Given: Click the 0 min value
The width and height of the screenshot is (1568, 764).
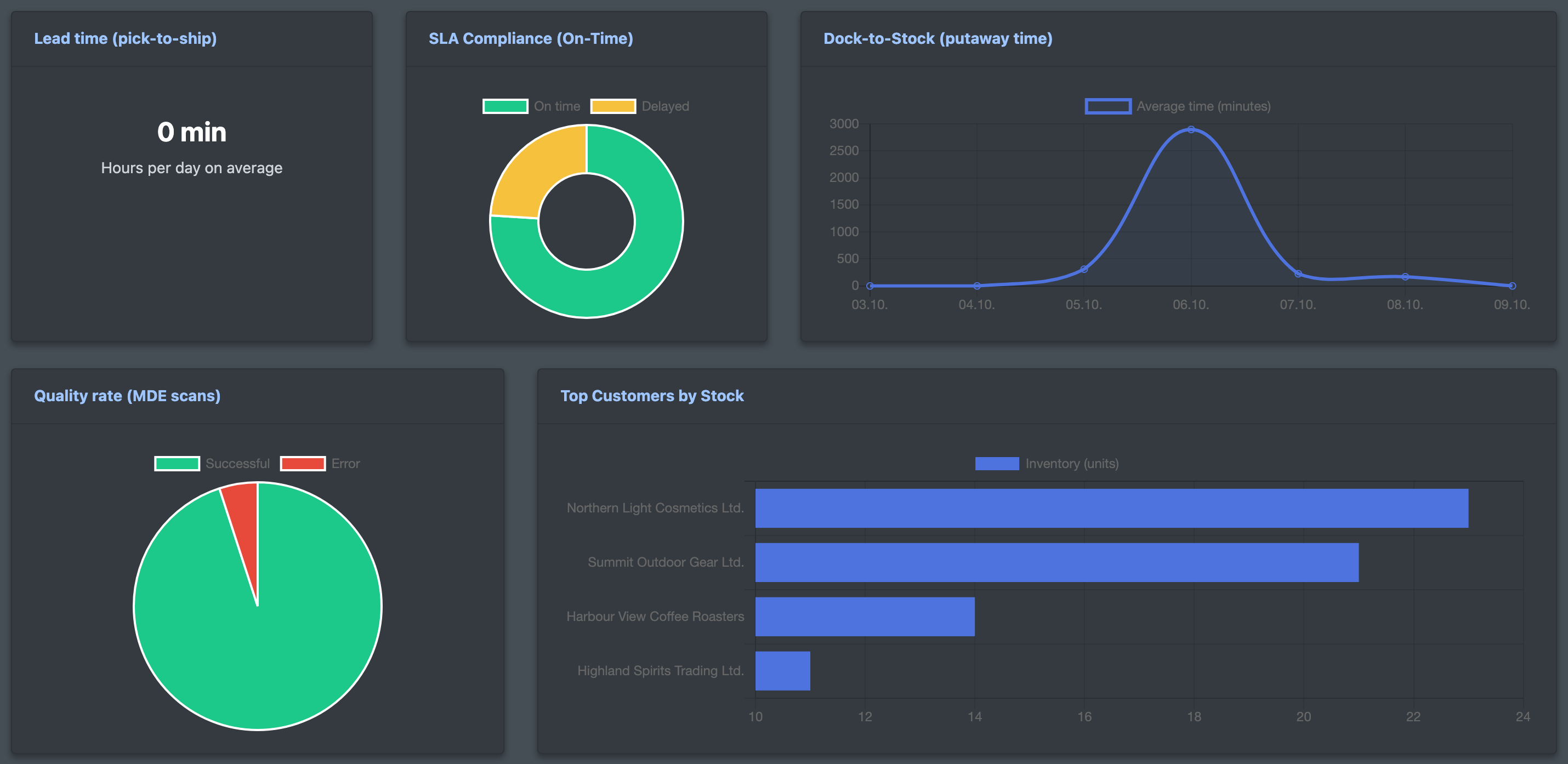Looking at the screenshot, I should pyautogui.click(x=192, y=132).
